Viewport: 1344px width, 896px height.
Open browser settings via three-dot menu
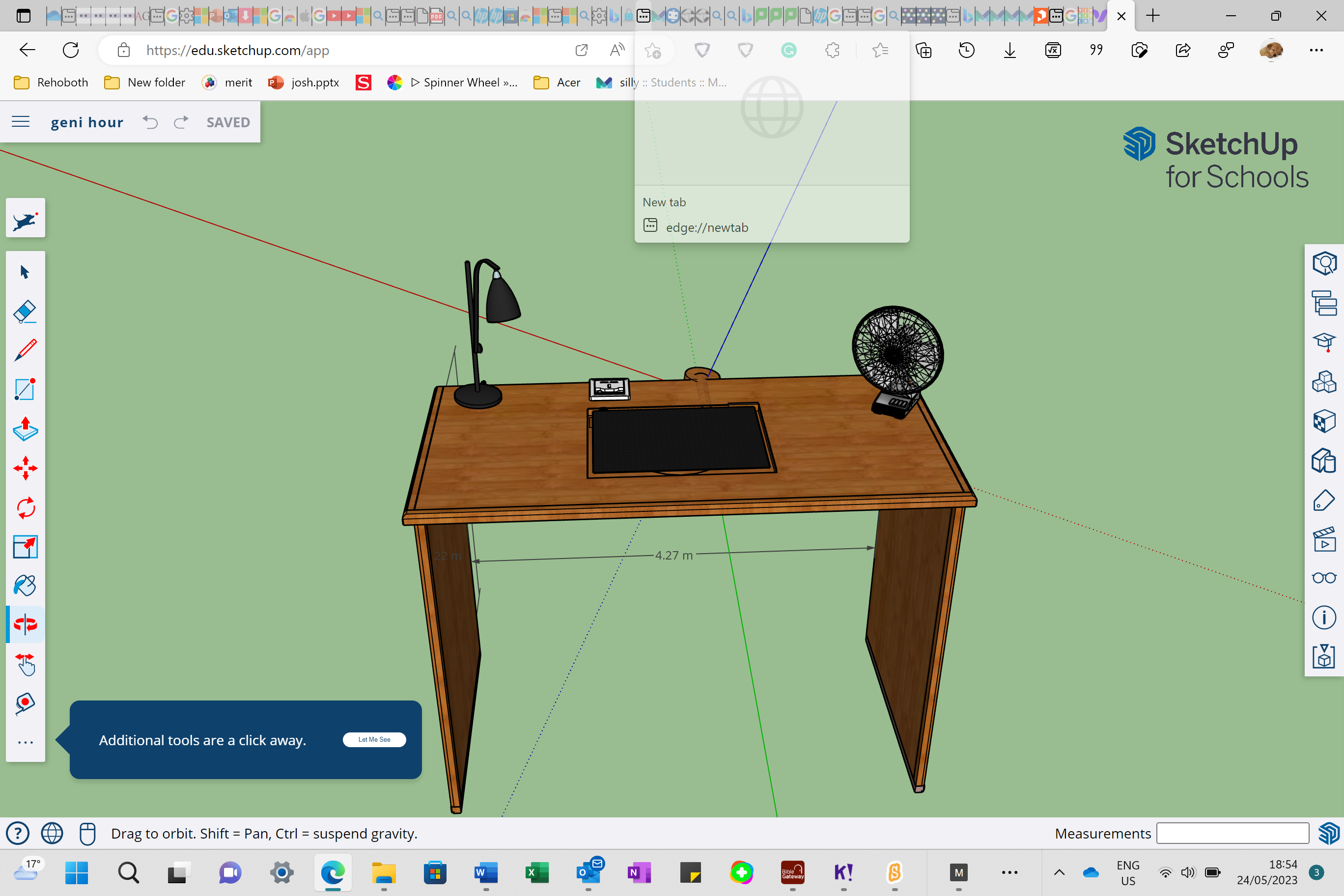(1316, 50)
